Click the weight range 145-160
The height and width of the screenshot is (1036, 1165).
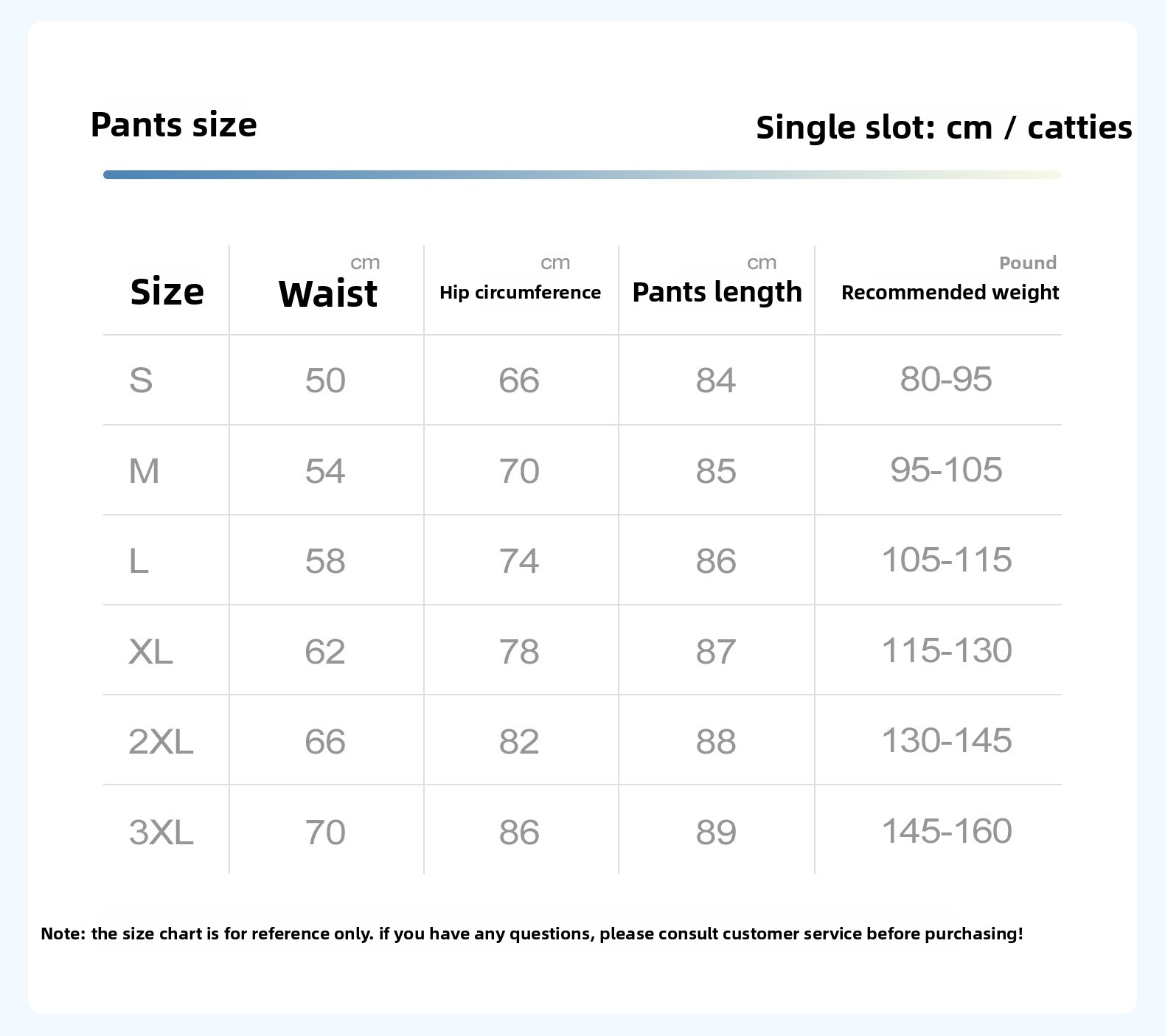pyautogui.click(x=947, y=831)
